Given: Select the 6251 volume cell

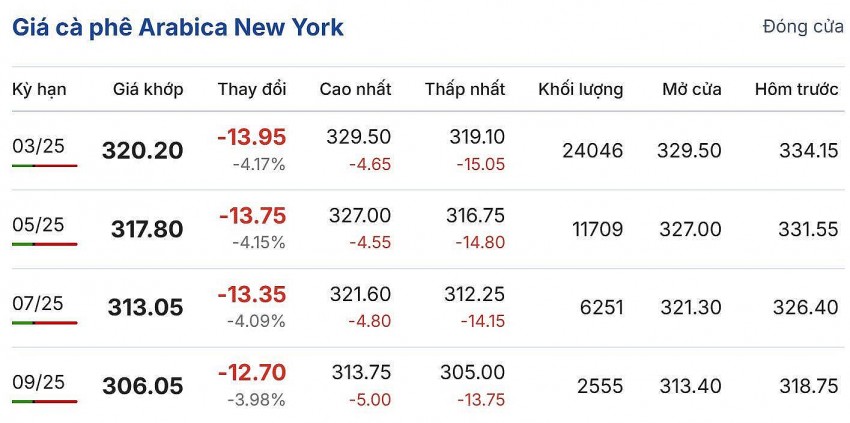Looking at the screenshot, I should pos(601,308).
